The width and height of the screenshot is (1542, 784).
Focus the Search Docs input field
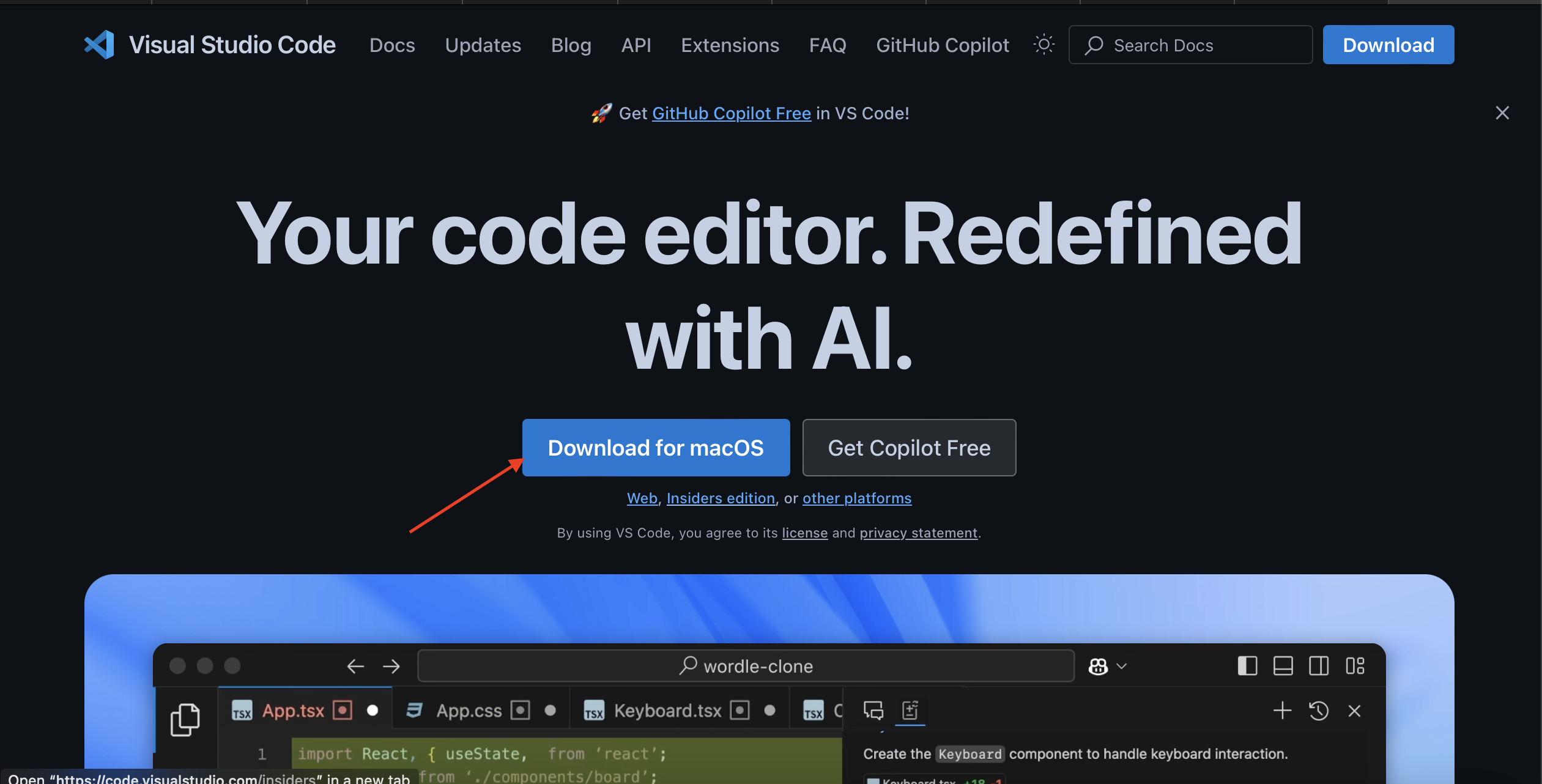(x=1190, y=45)
